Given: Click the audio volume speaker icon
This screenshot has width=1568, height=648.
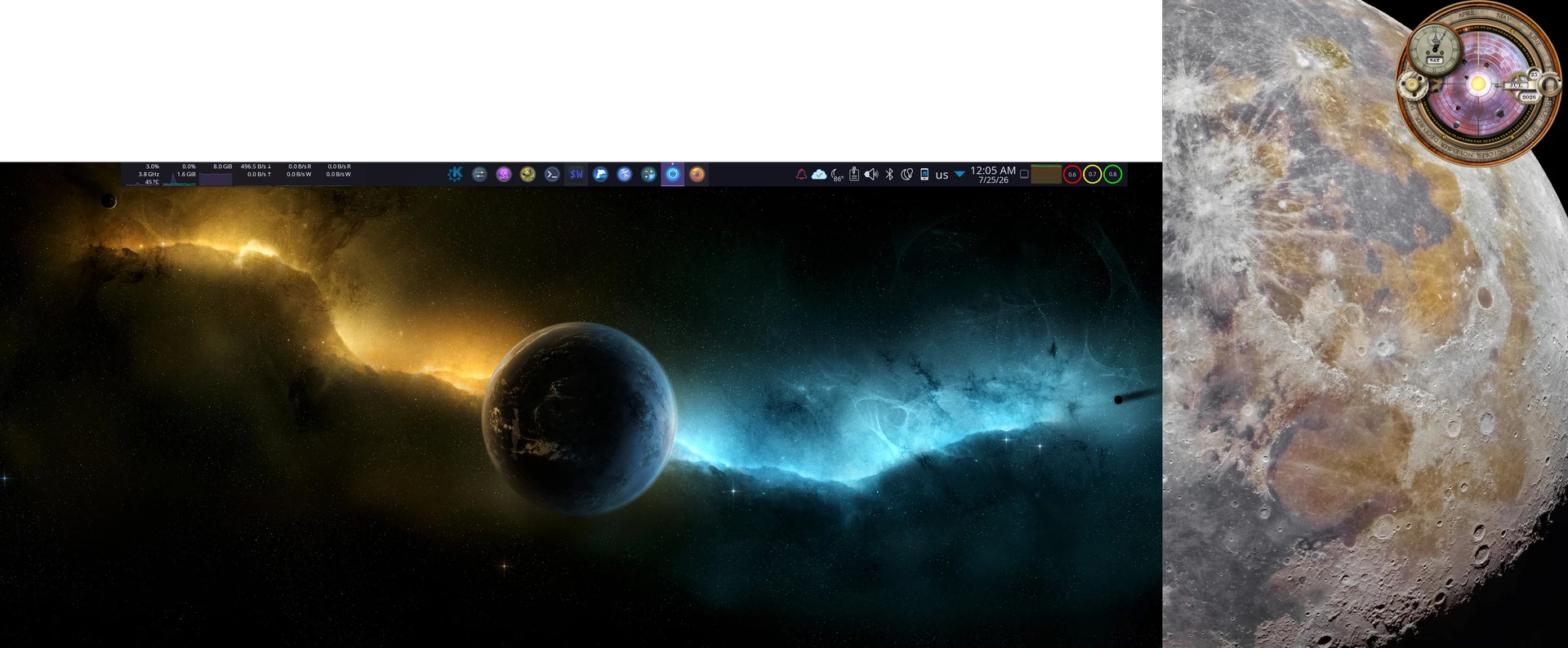Looking at the screenshot, I should click(871, 174).
